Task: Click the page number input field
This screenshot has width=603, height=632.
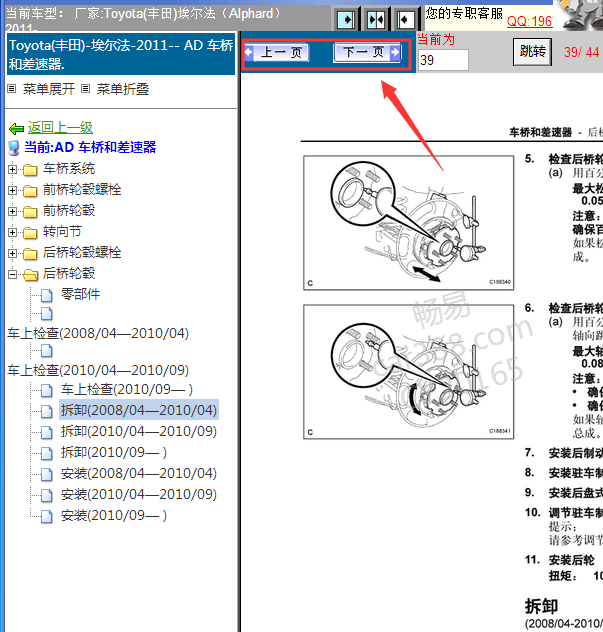Action: pyautogui.click(x=443, y=60)
